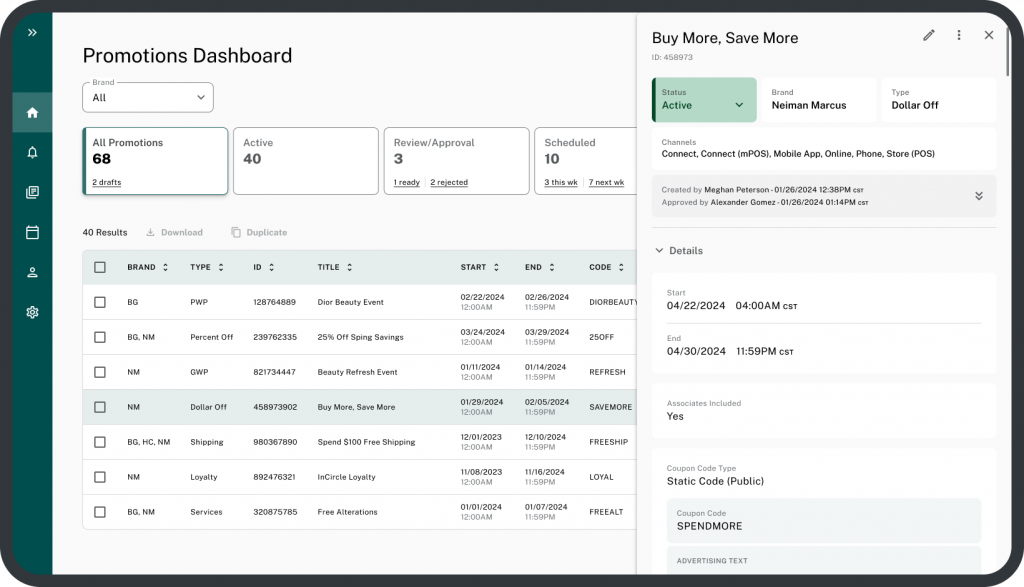Screen dimensions: 1024x587
Task: Click the Coupon Code SPENDMORE field
Action: point(823,520)
